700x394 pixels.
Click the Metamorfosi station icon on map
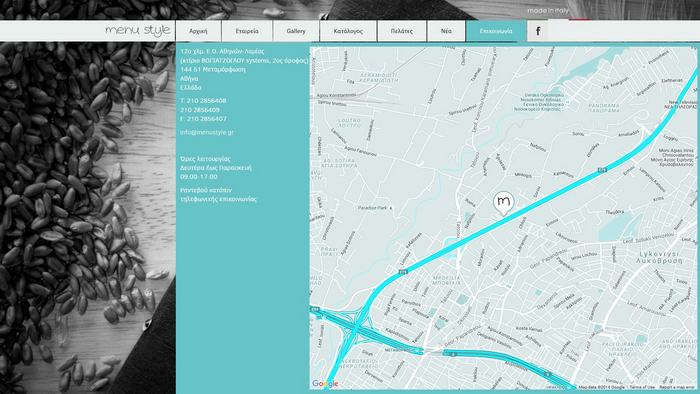[x=418, y=350]
